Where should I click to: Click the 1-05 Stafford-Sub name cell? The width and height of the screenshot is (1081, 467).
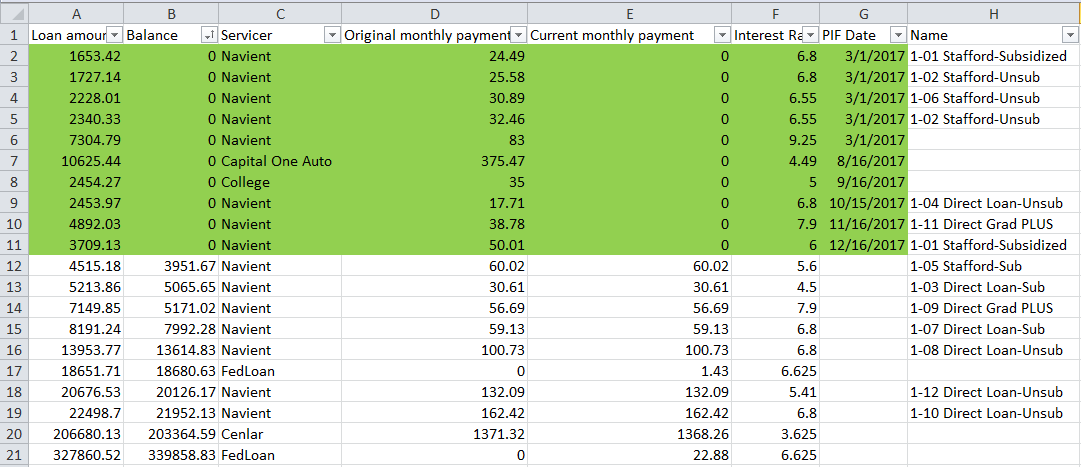click(x=993, y=266)
